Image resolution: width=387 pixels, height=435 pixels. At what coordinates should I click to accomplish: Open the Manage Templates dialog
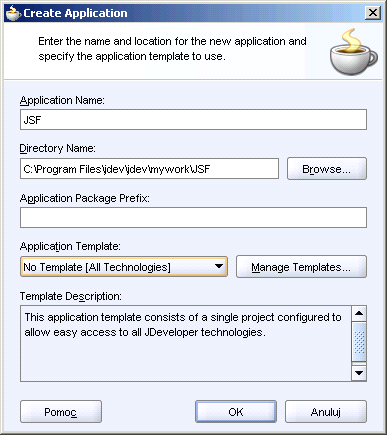[x=301, y=267]
